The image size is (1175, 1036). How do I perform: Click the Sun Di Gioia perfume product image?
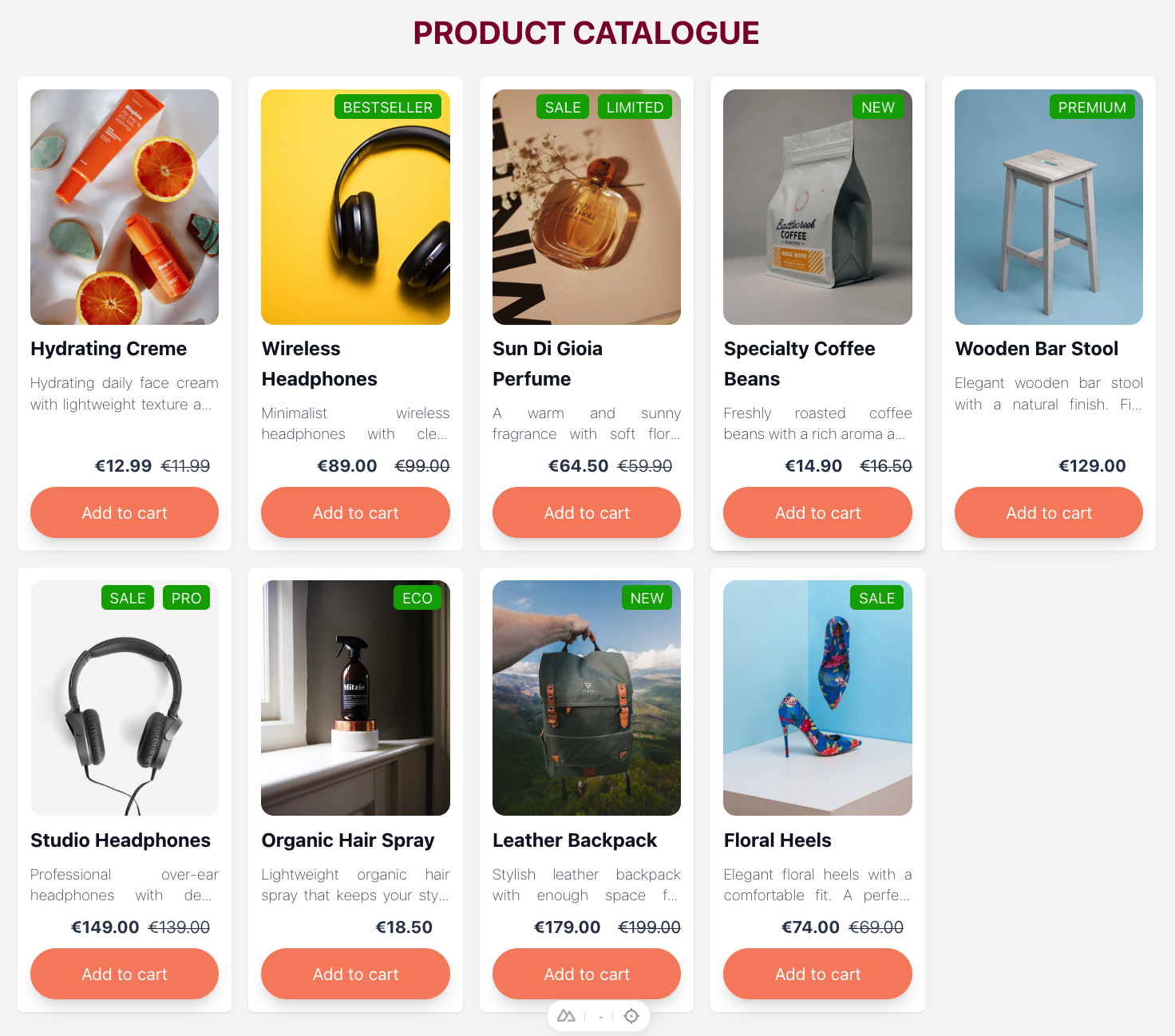point(586,206)
